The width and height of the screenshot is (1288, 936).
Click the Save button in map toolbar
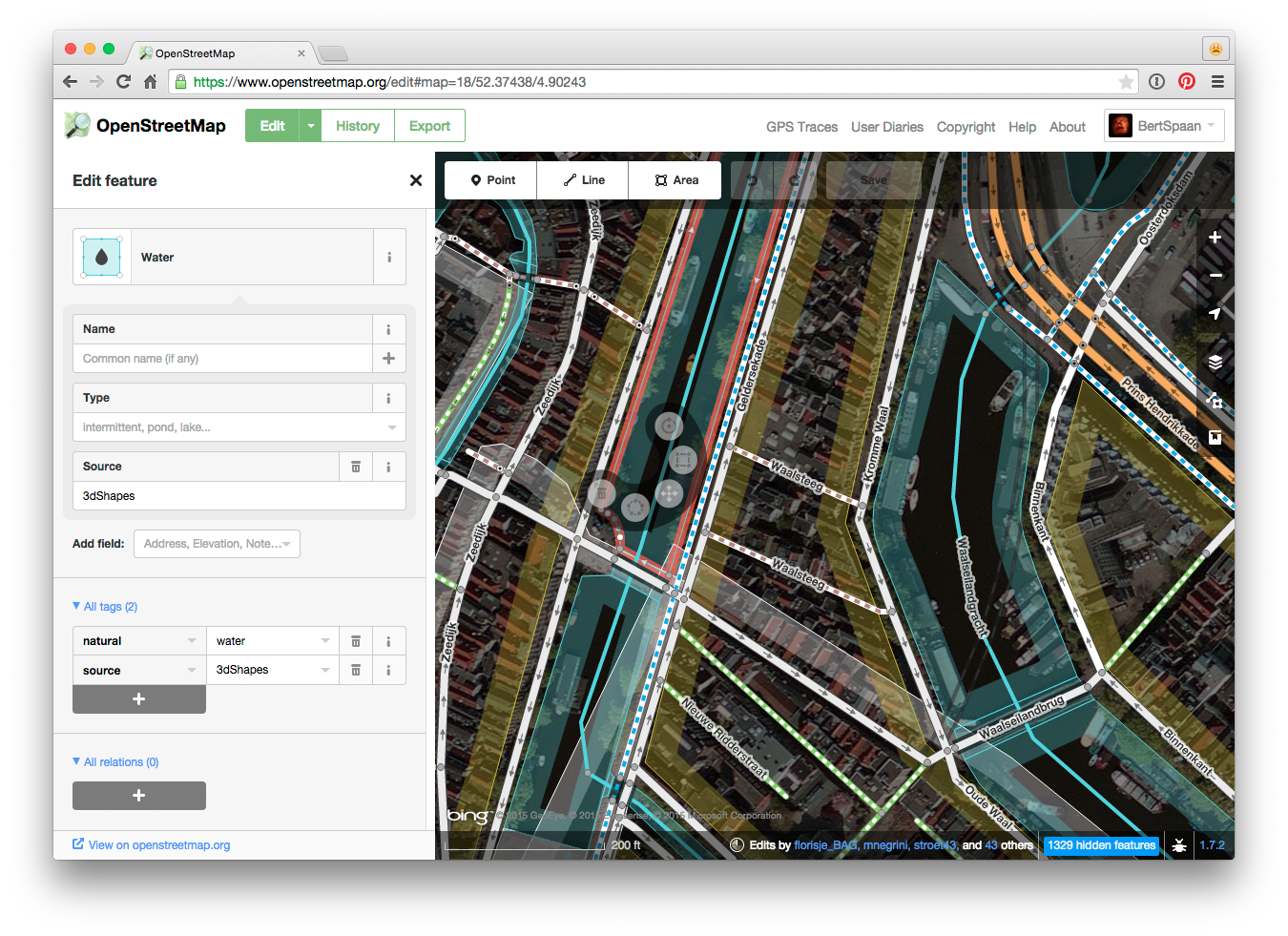click(x=873, y=180)
